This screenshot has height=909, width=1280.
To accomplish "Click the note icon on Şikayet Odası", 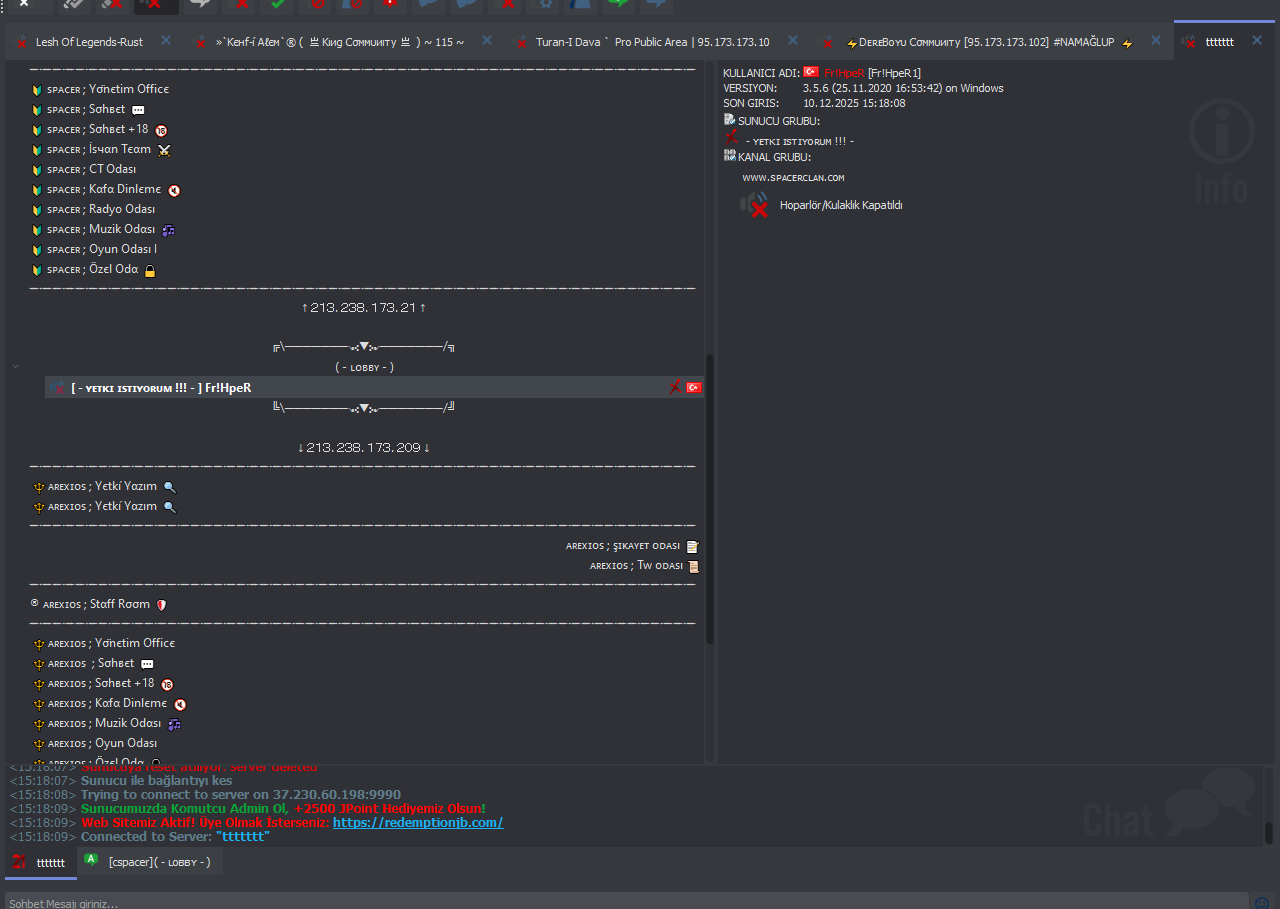I will click(692, 546).
